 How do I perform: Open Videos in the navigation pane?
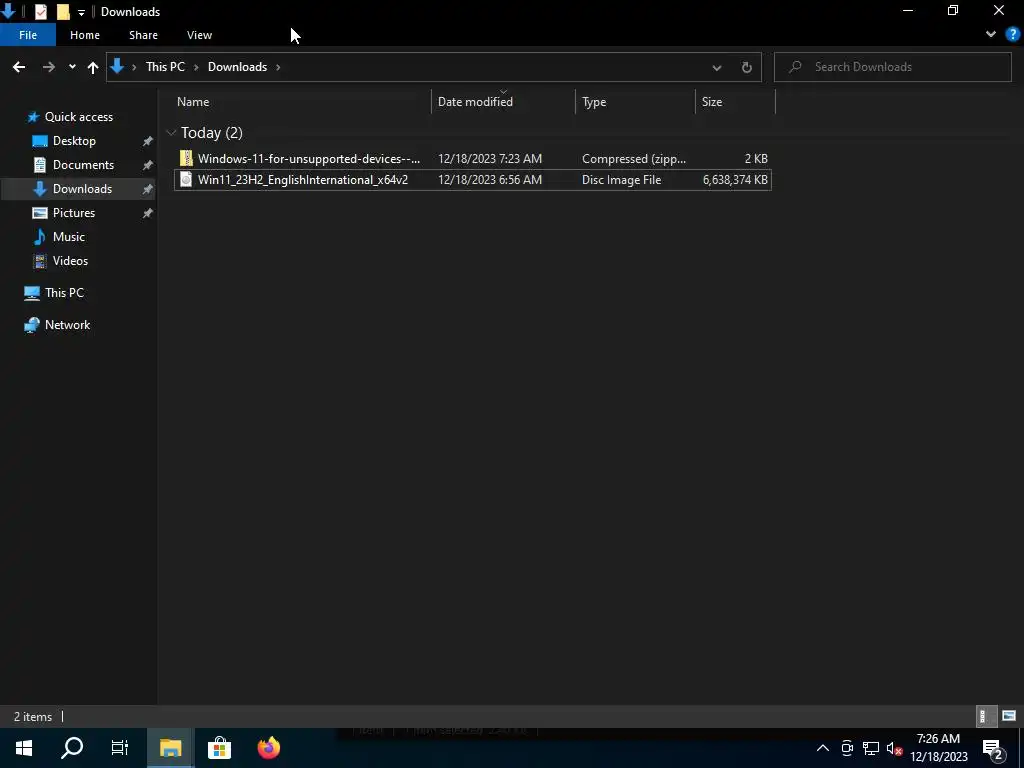tap(70, 261)
